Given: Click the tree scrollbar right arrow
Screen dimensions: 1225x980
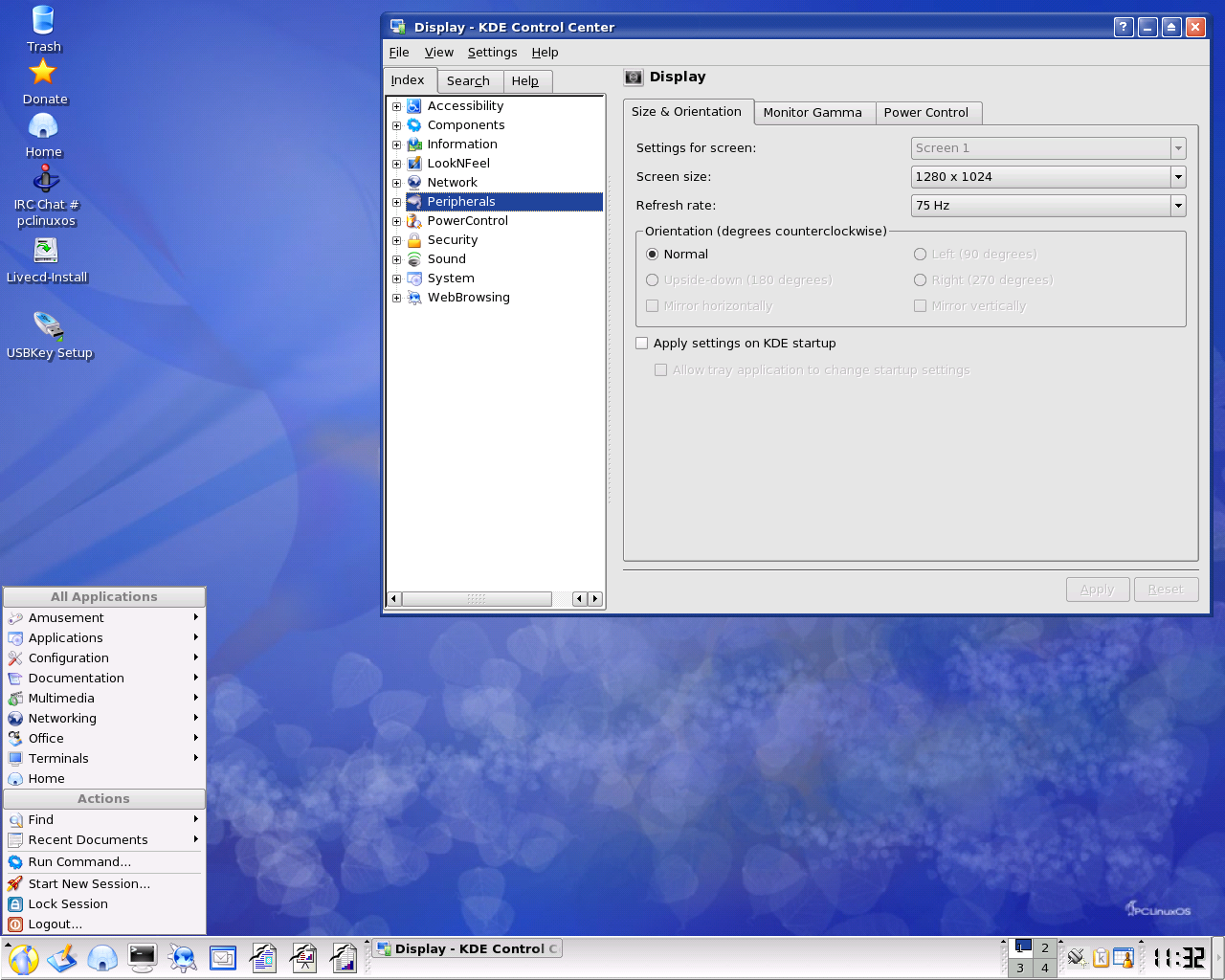Looking at the screenshot, I should (595, 599).
